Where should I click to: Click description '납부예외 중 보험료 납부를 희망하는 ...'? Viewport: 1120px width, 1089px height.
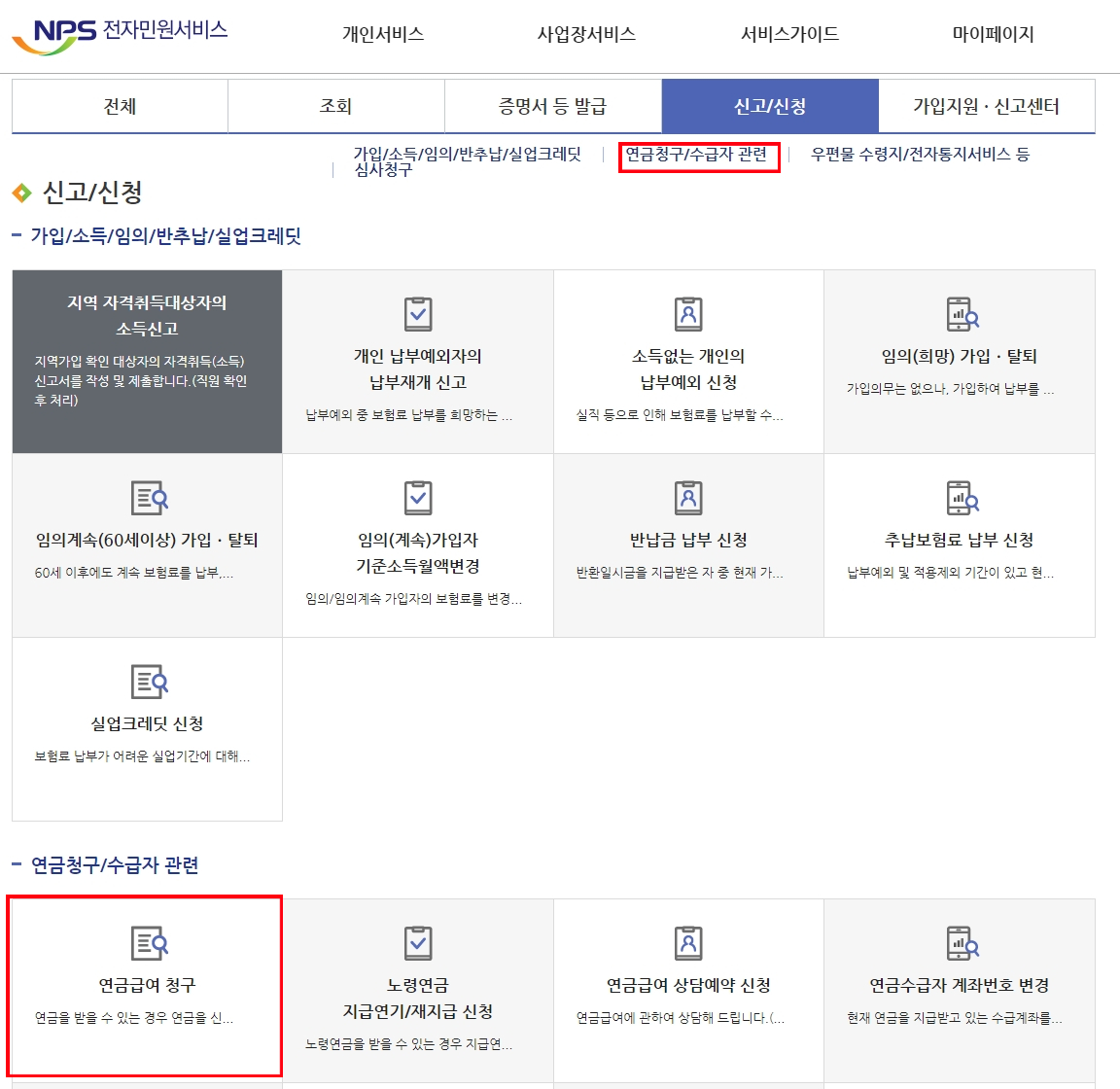[408, 414]
